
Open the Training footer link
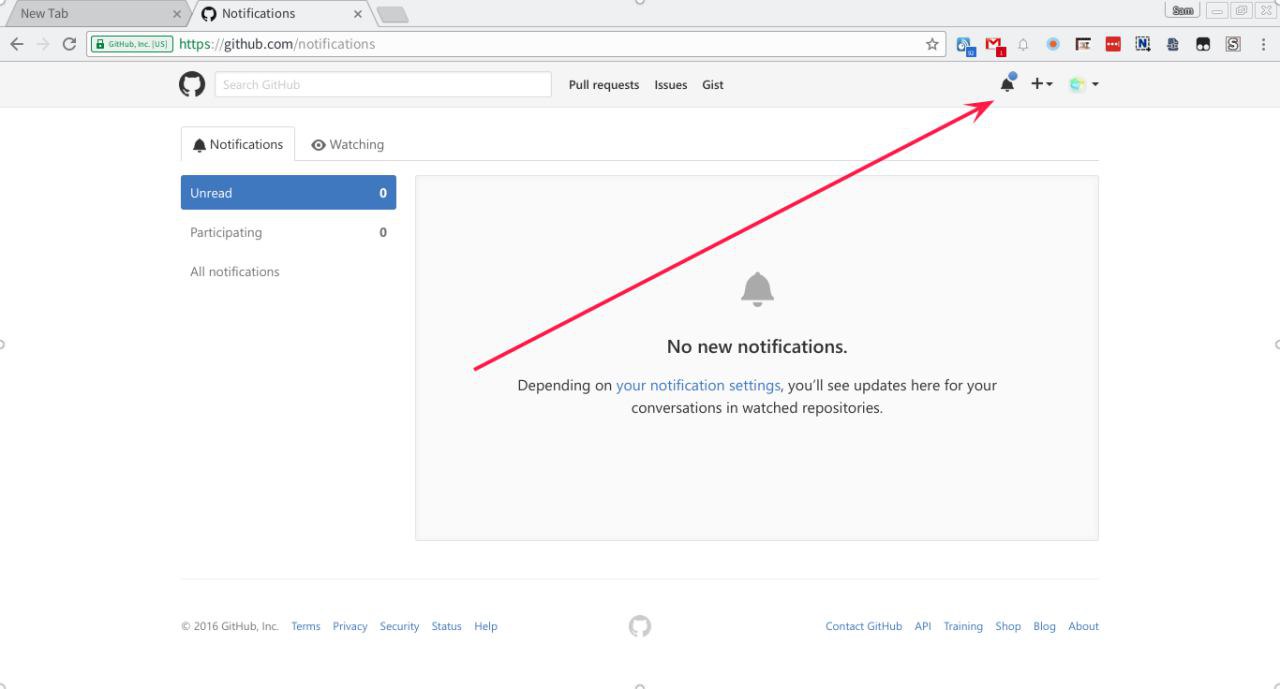(x=963, y=626)
